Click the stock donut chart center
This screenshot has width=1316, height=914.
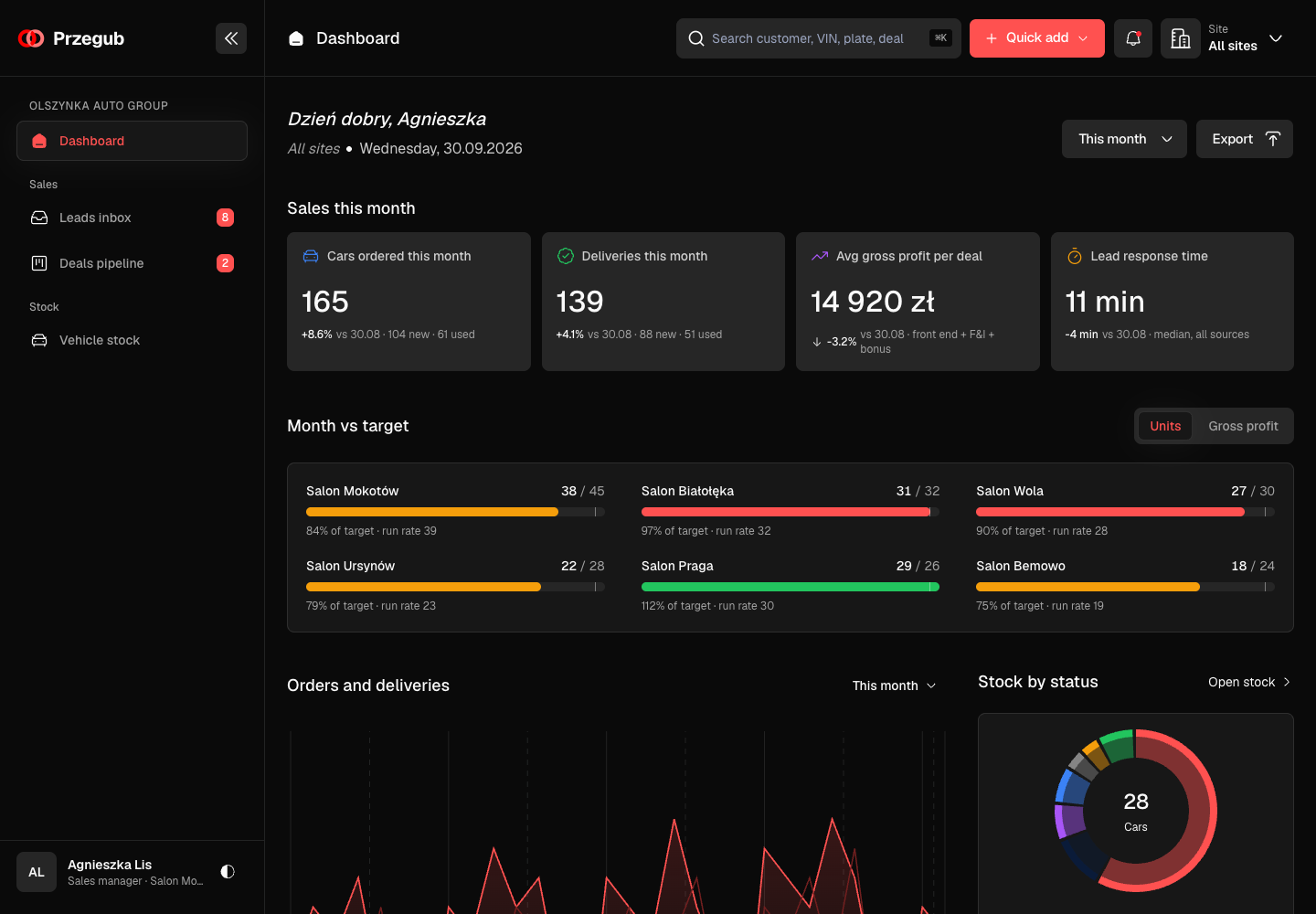[1136, 811]
